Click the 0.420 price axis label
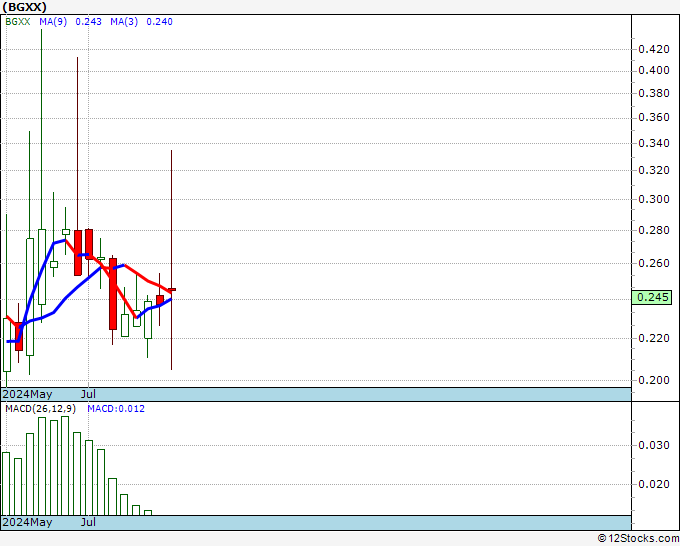Viewport: 680px width, 546px height. [x=654, y=49]
